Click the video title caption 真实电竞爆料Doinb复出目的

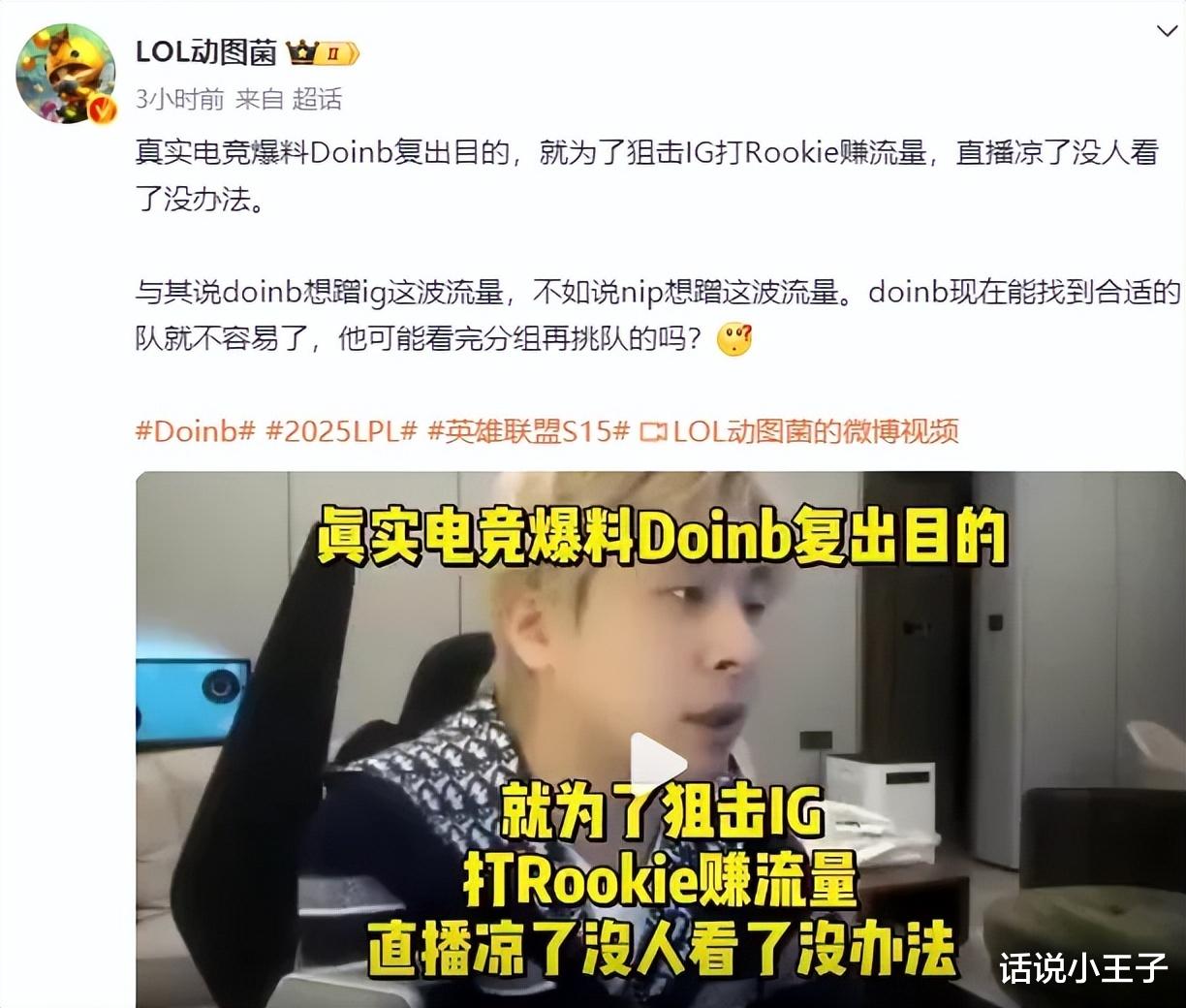point(663,536)
